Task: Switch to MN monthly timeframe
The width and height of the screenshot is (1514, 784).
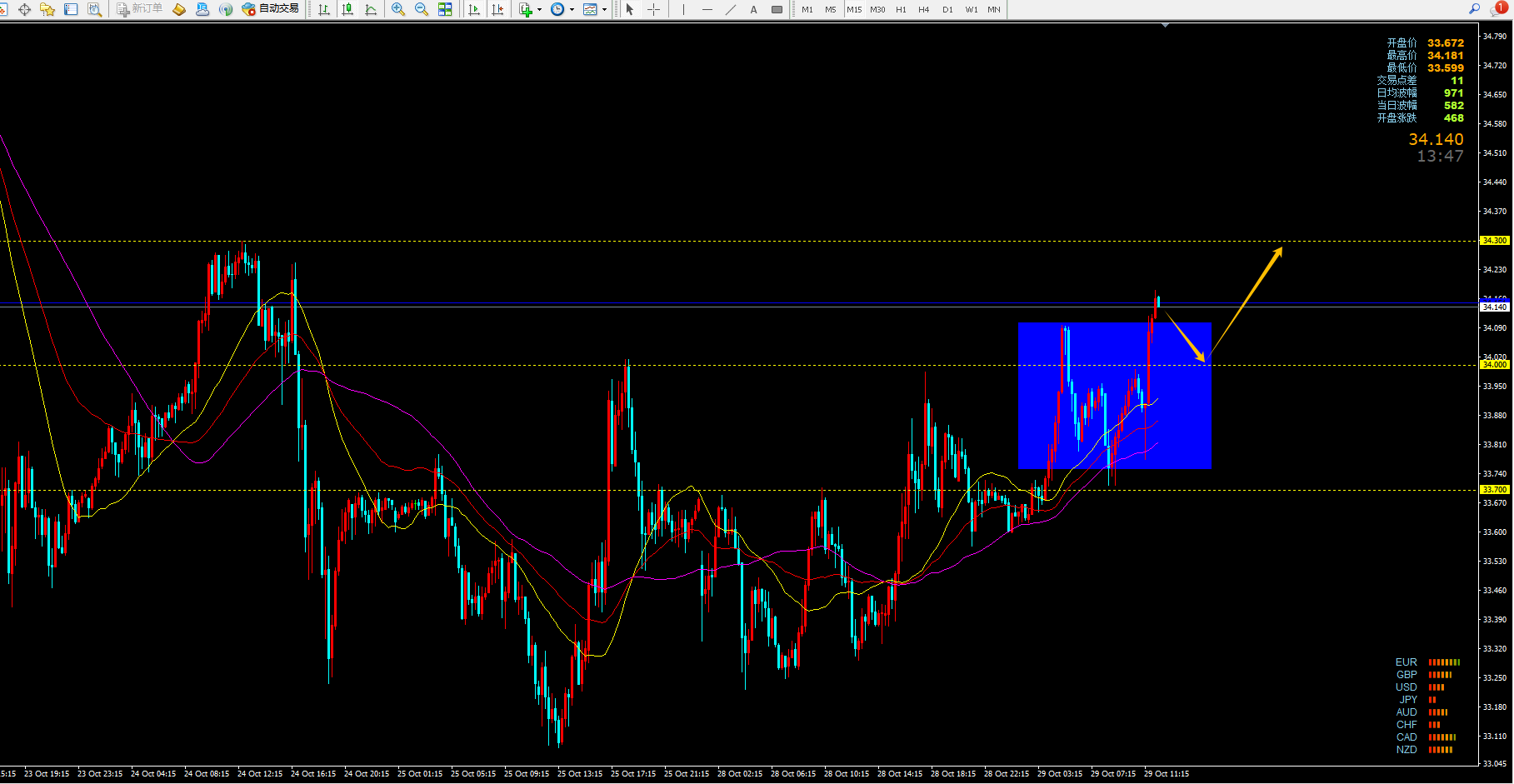Action: tap(994, 9)
